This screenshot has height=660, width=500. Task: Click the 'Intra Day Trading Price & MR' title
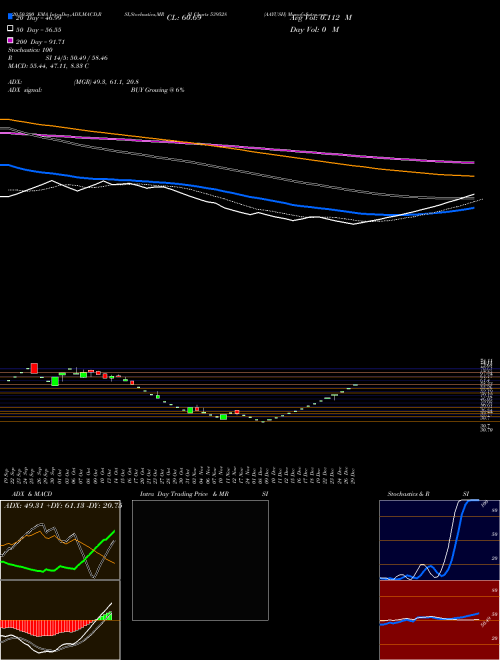coord(184,493)
